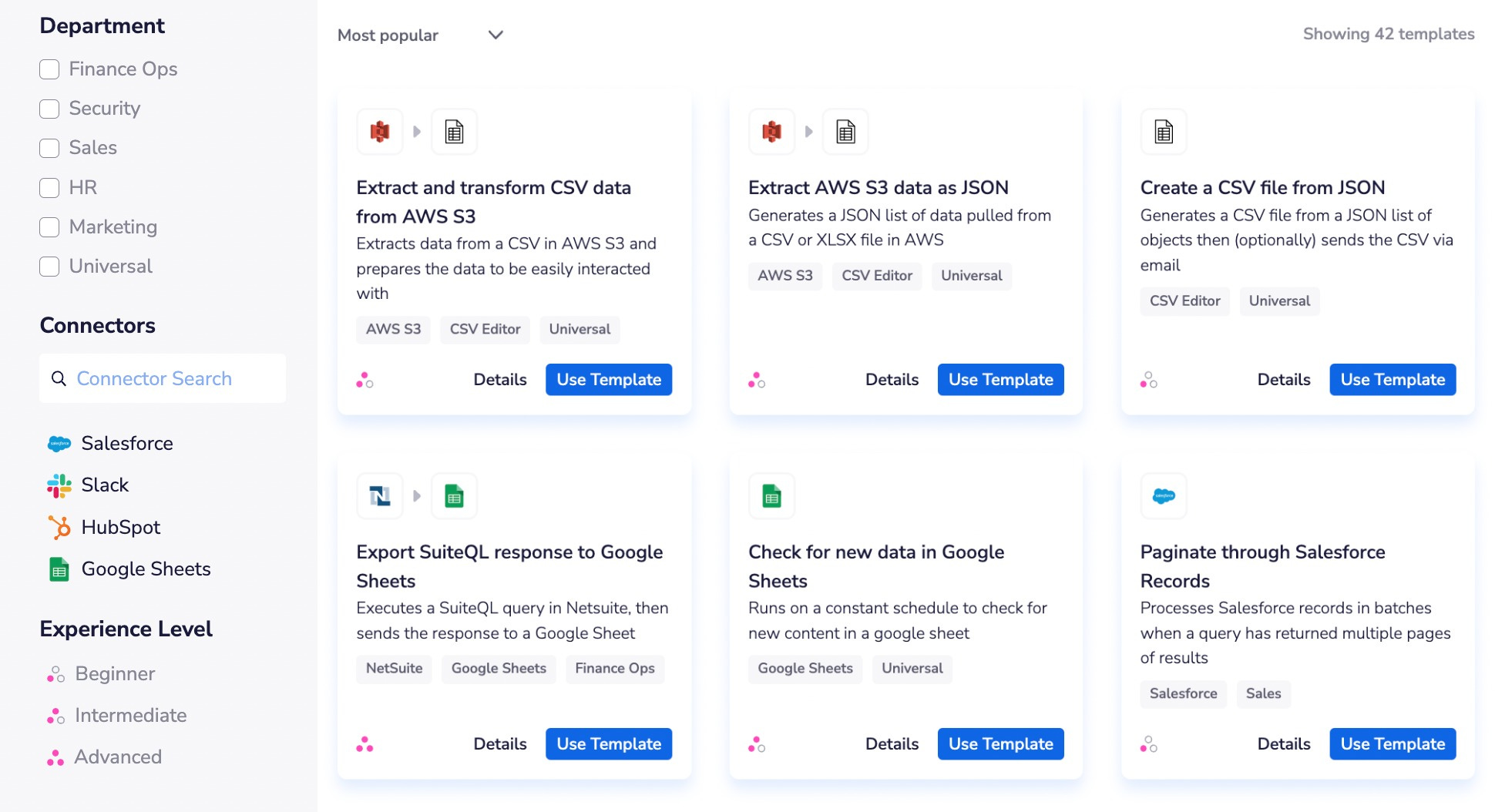The image size is (1495, 812).
Task: Filter by Intermediate experience level
Action: click(116, 716)
